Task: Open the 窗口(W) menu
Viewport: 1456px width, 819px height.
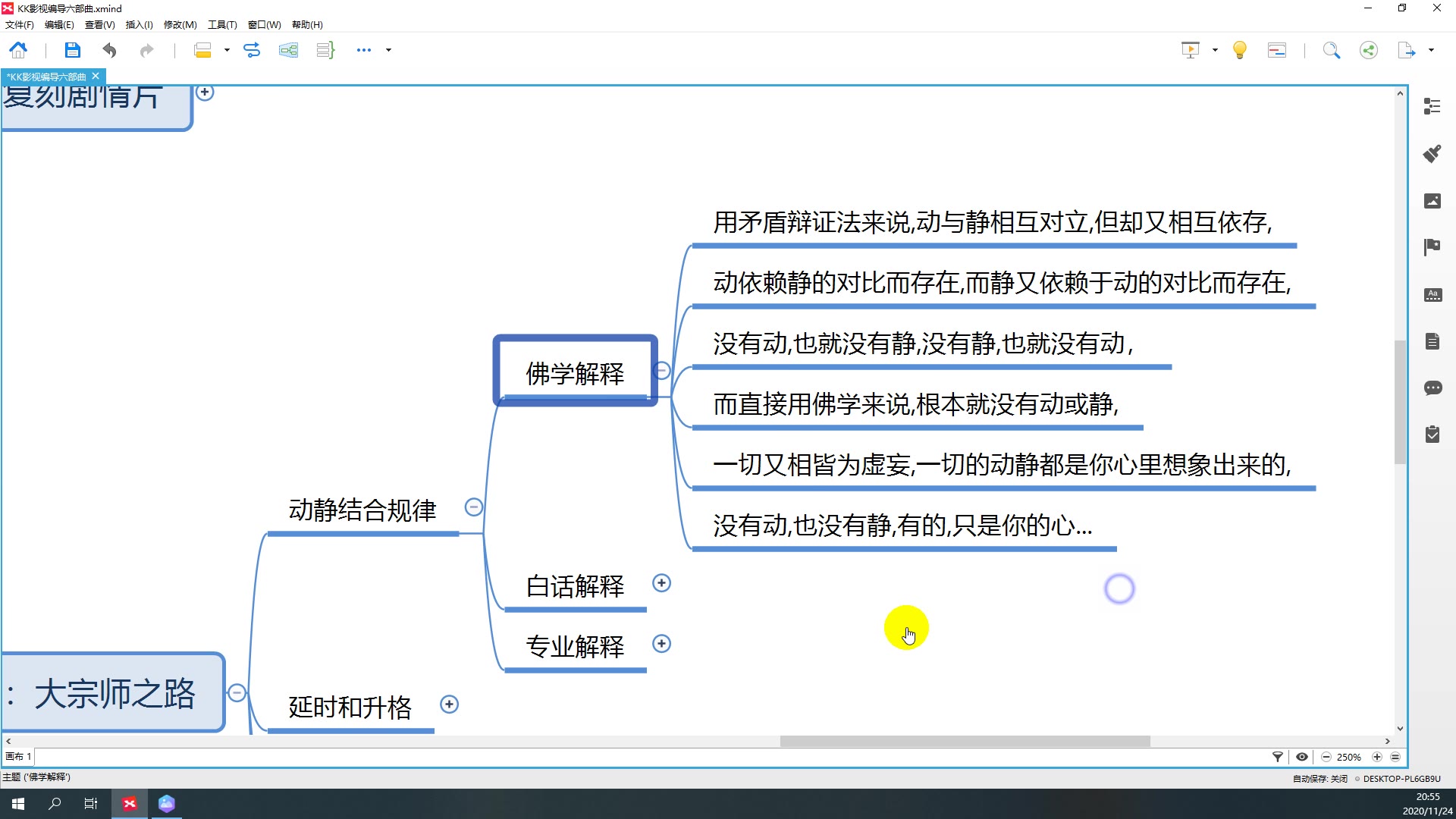Action: pos(264,25)
